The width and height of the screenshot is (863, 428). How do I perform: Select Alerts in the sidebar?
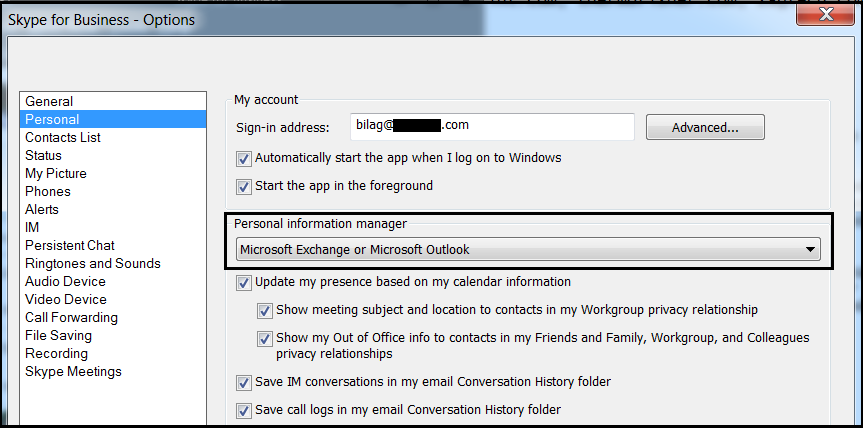[x=113, y=210]
